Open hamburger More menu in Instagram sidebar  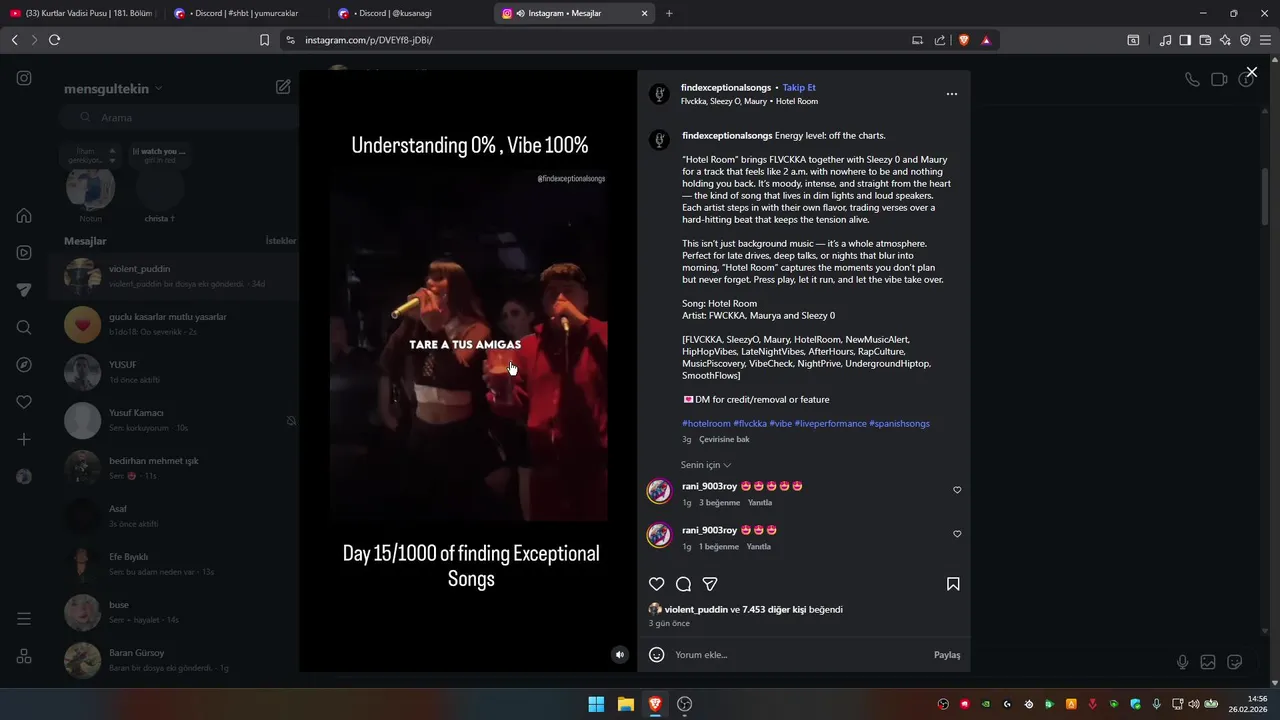(24, 619)
